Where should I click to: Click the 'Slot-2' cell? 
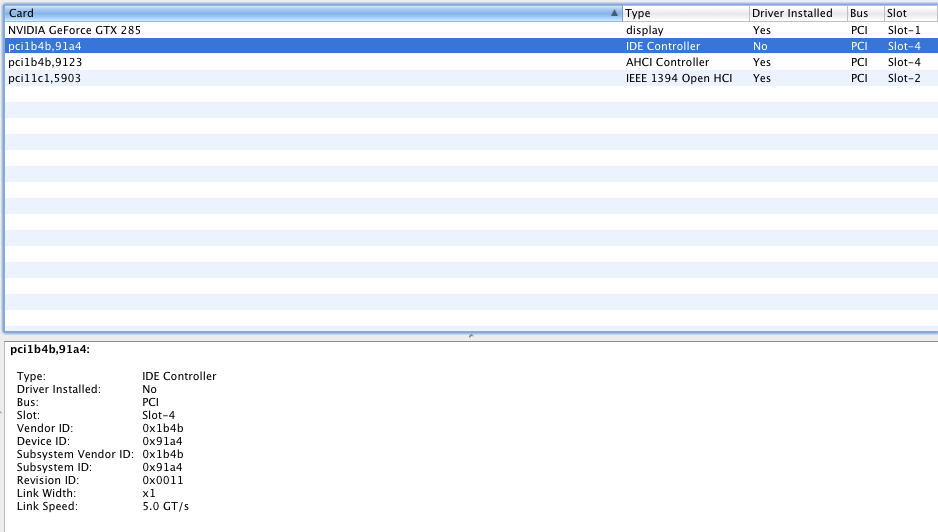click(904, 78)
